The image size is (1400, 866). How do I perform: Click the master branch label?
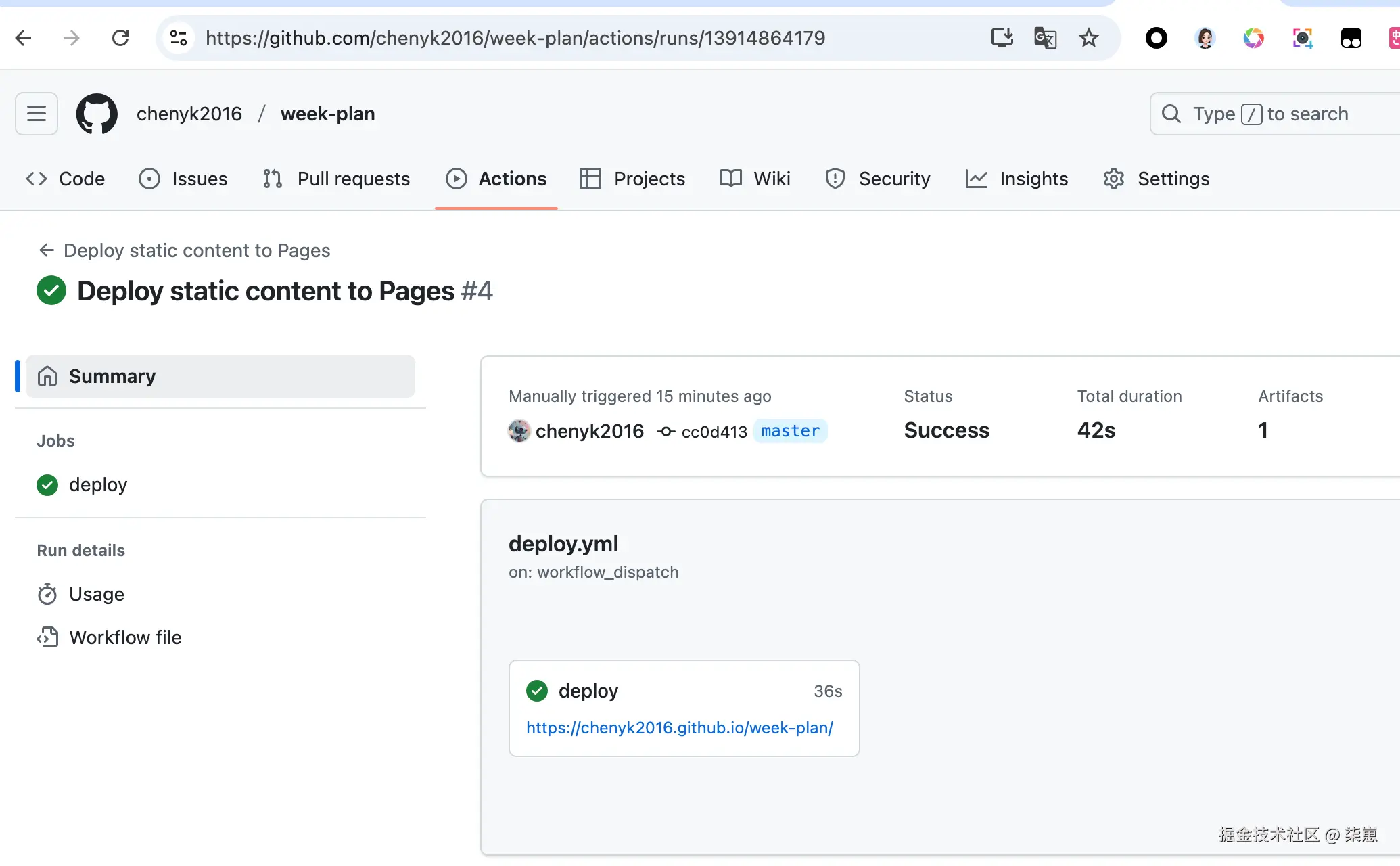(x=790, y=431)
